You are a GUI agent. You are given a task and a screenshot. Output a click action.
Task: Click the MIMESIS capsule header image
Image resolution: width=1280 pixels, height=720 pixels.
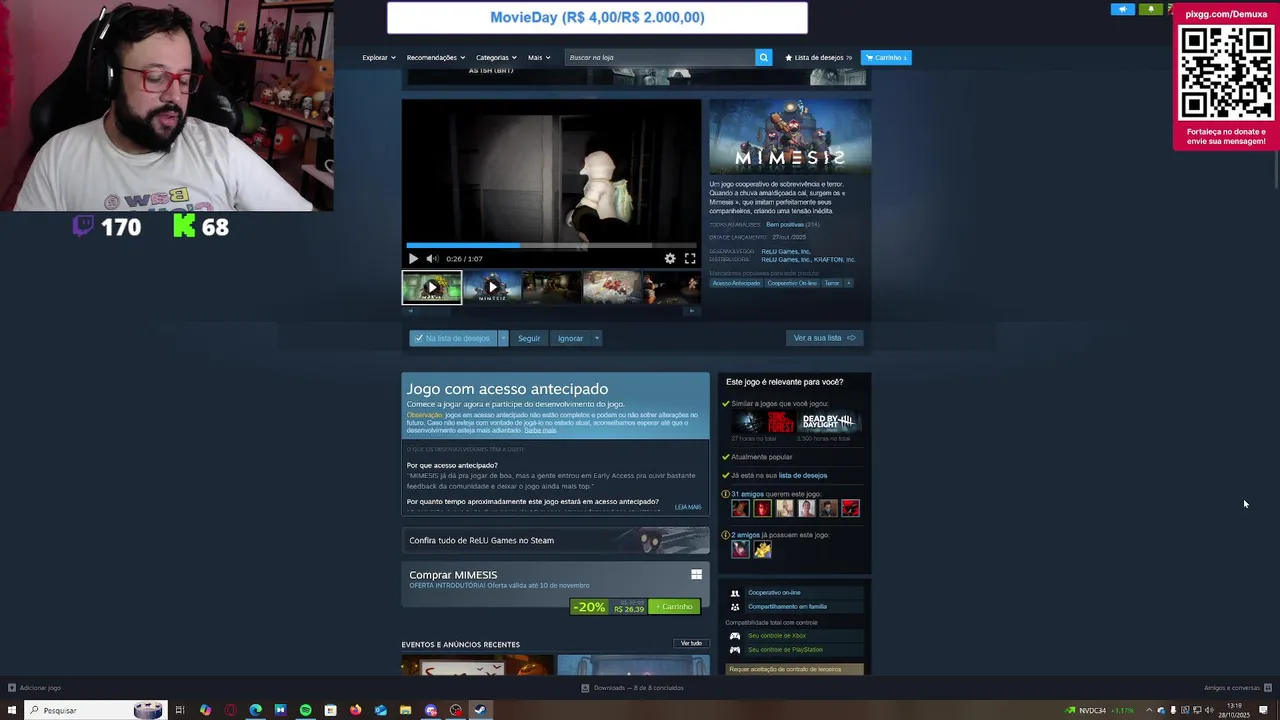point(790,136)
